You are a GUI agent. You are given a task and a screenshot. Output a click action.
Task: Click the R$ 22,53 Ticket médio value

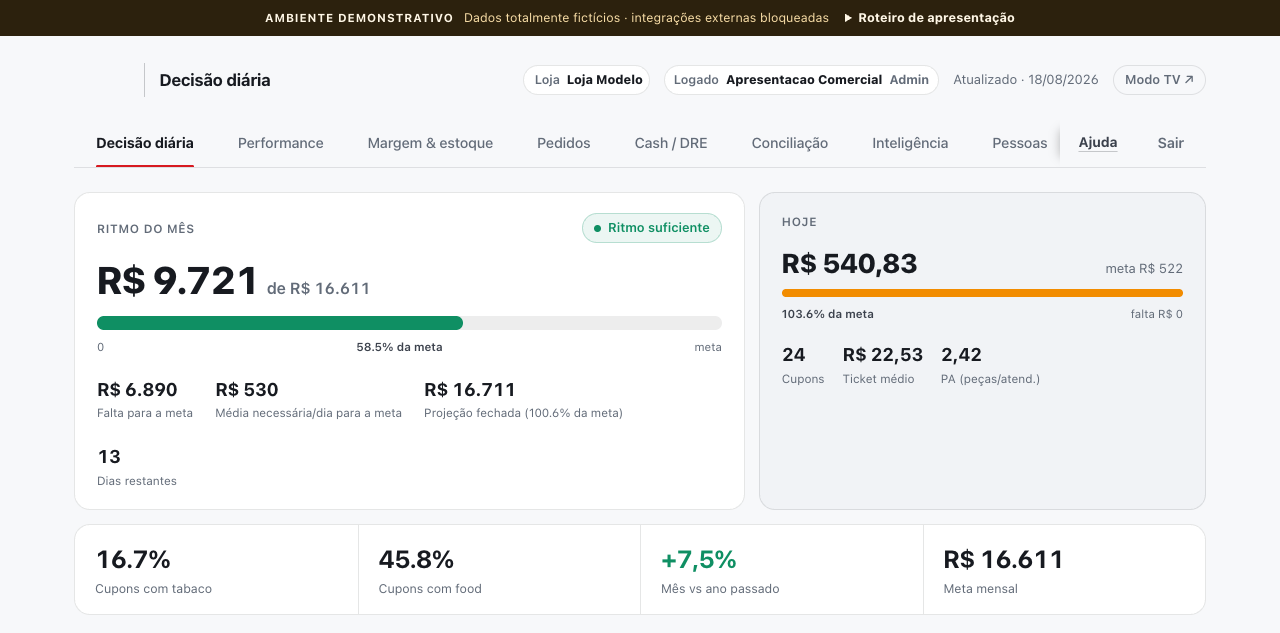tap(883, 355)
